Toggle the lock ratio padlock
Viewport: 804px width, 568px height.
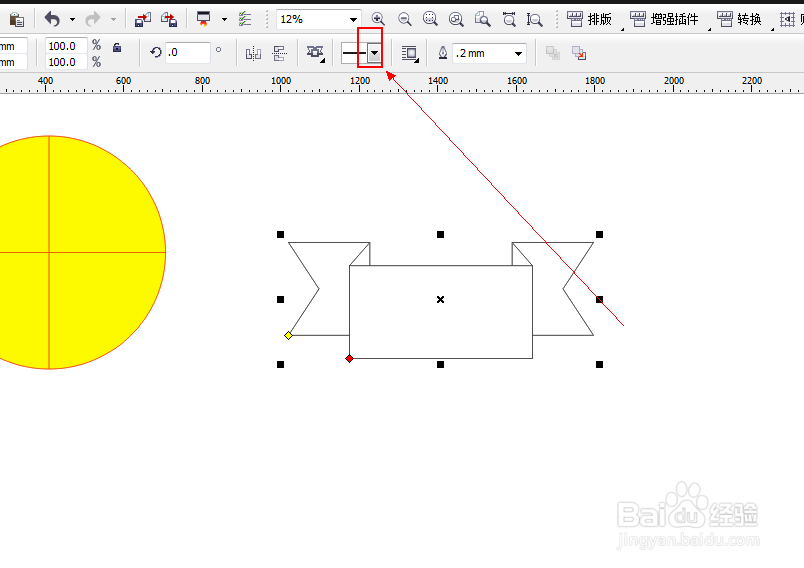click(x=117, y=48)
